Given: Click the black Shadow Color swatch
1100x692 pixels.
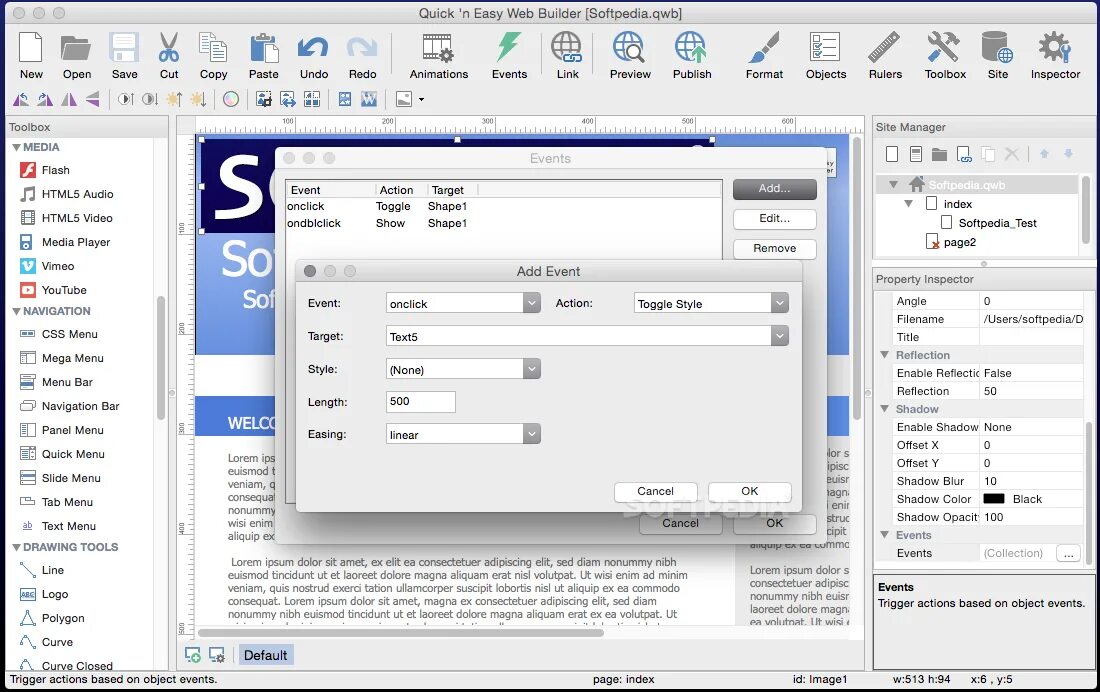Looking at the screenshot, I should [x=993, y=499].
